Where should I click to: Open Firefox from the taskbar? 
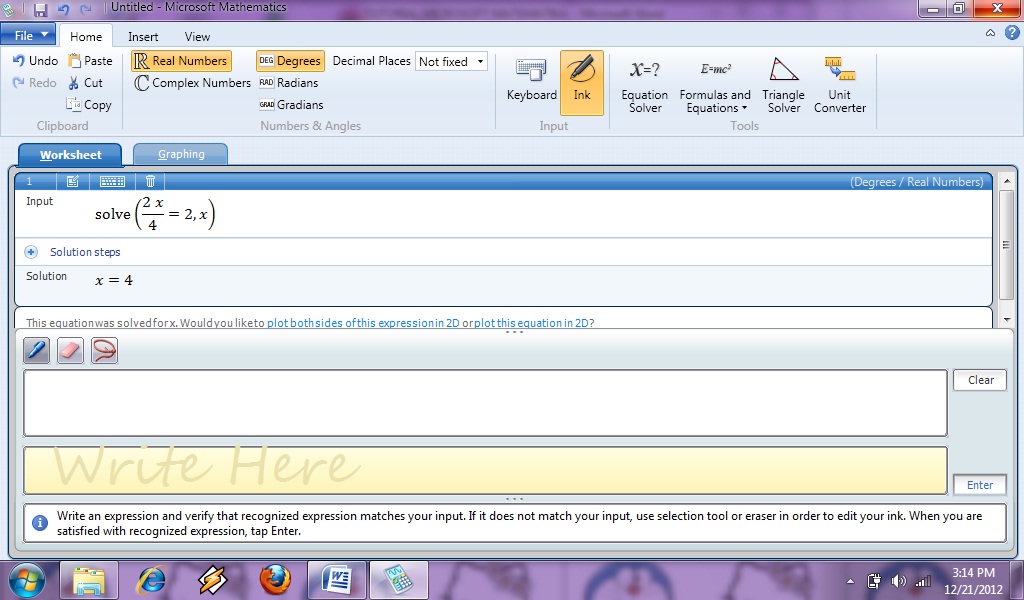coord(275,580)
